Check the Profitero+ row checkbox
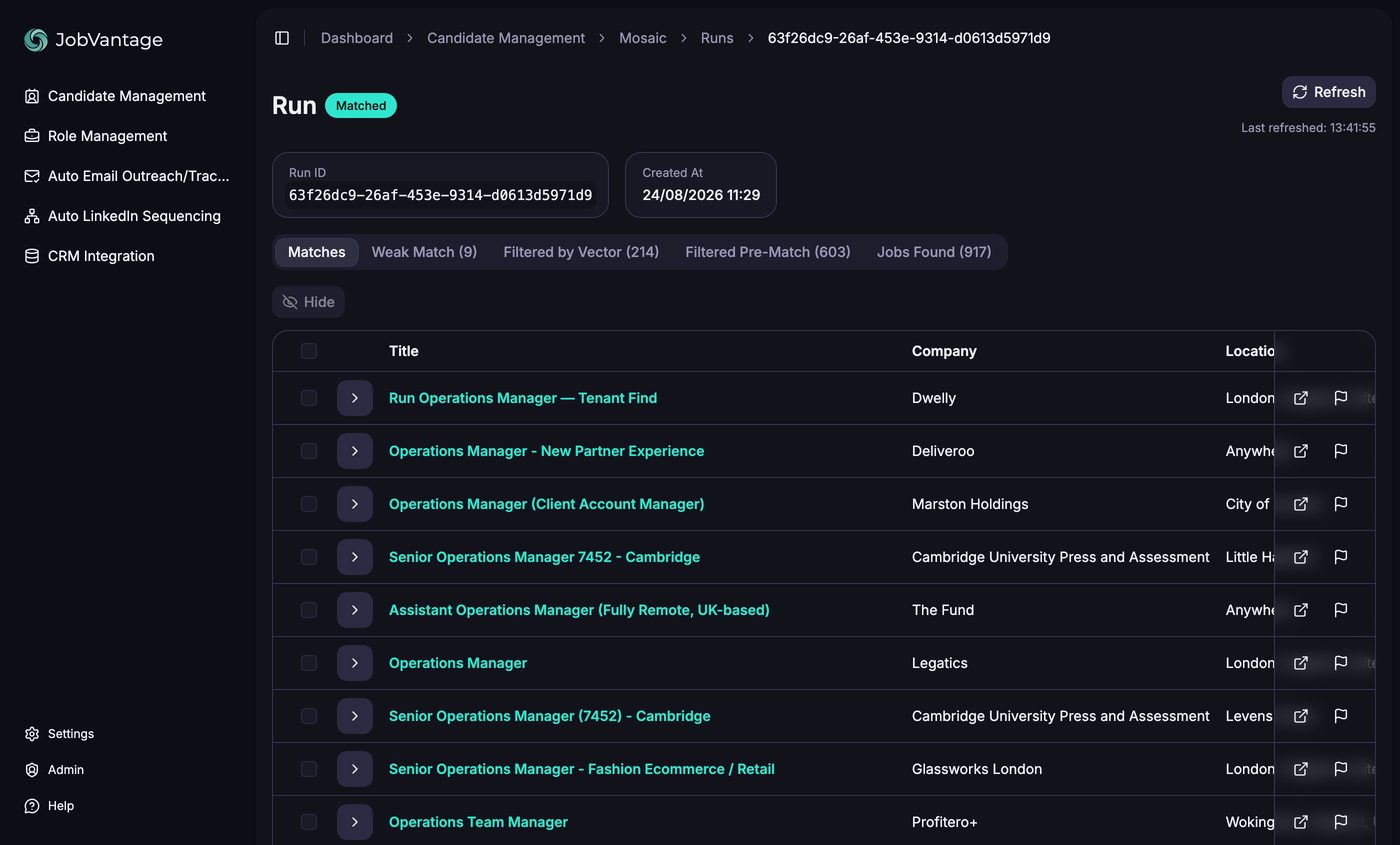This screenshot has width=1400, height=845. pyautogui.click(x=309, y=822)
